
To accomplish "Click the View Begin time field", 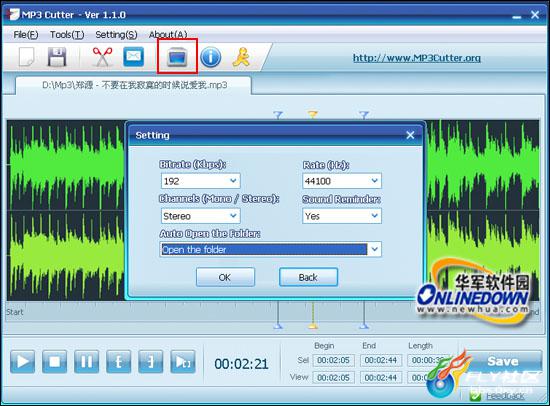I will point(333,378).
